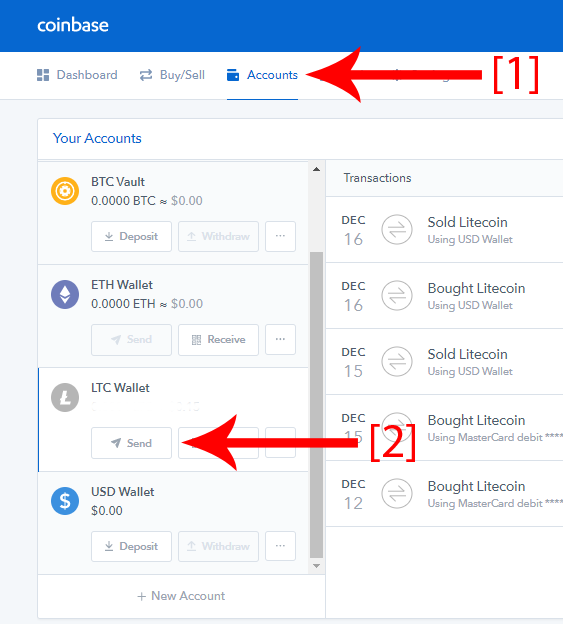This screenshot has width=563, height=624.
Task: Add a New Account
Action: click(181, 596)
